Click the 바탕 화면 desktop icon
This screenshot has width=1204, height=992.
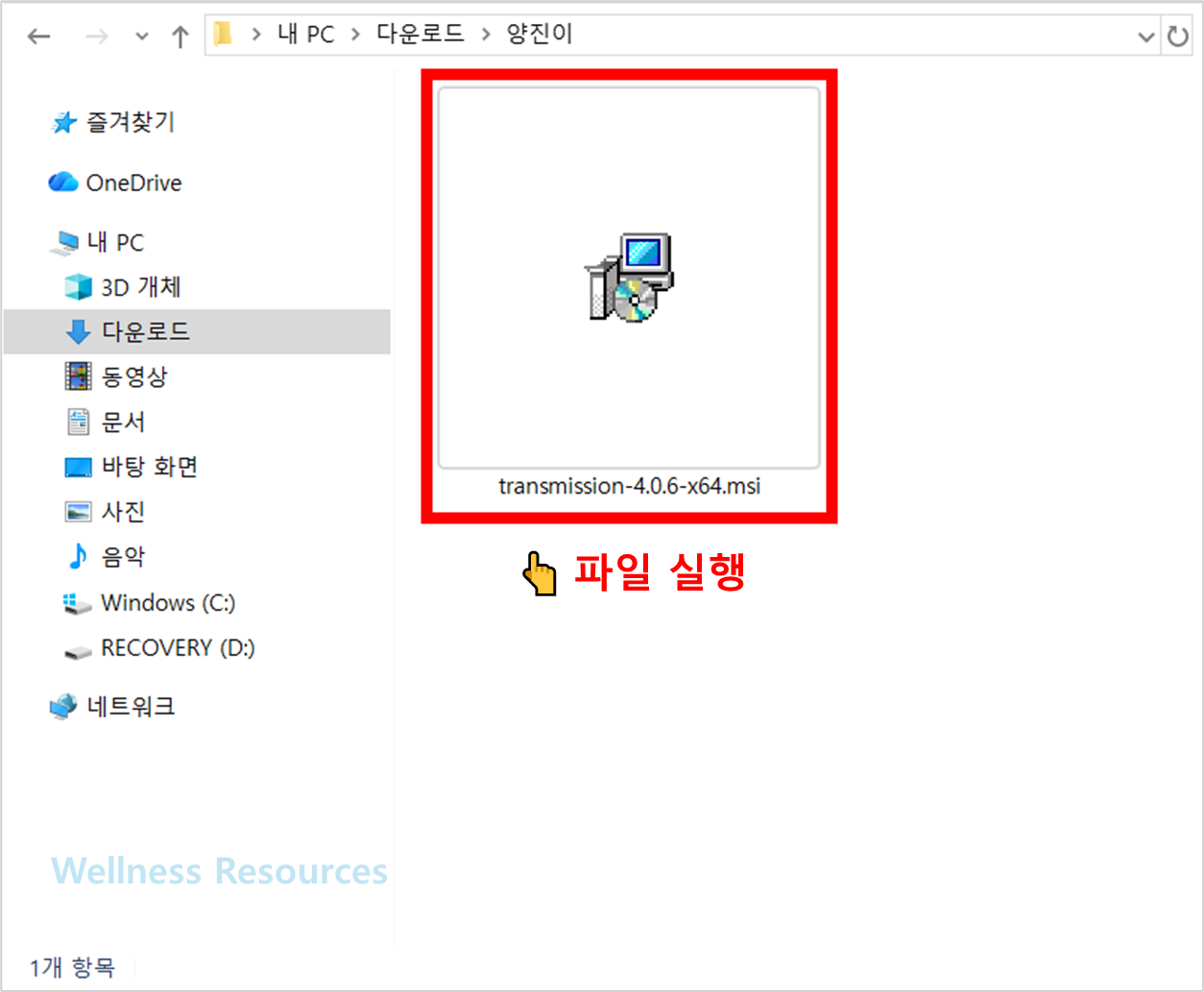78,468
